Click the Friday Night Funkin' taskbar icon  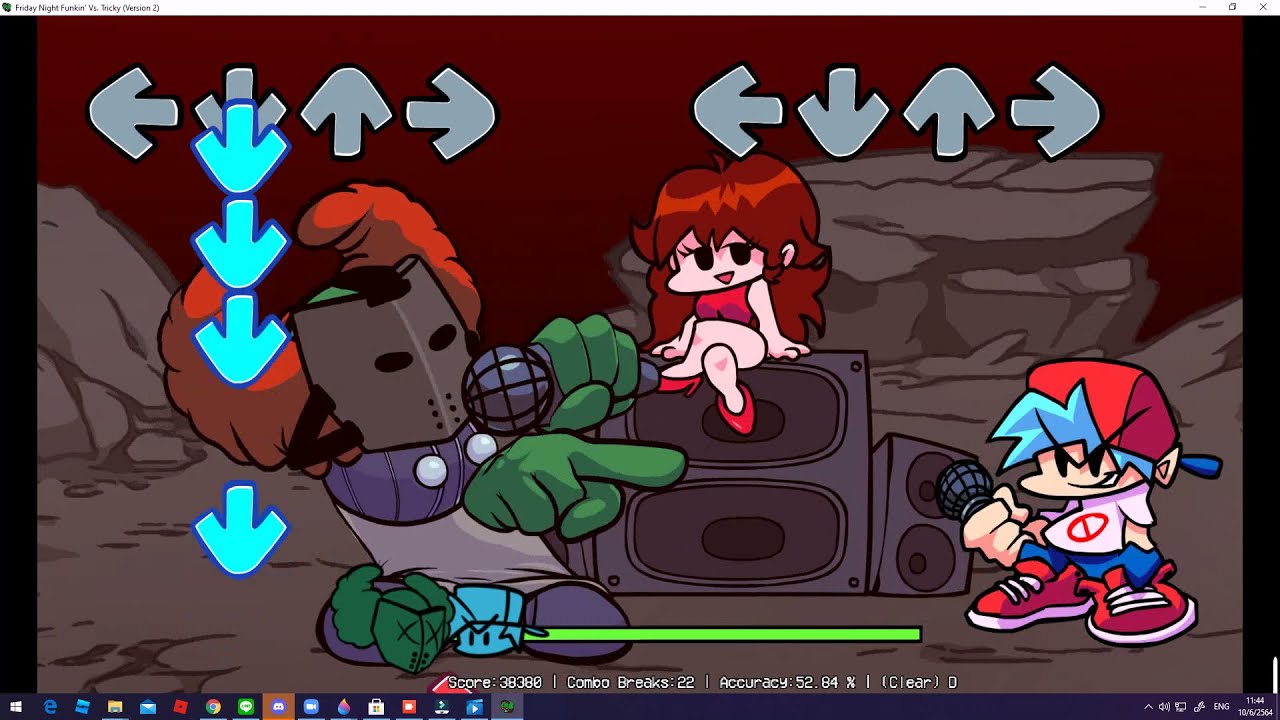507,707
